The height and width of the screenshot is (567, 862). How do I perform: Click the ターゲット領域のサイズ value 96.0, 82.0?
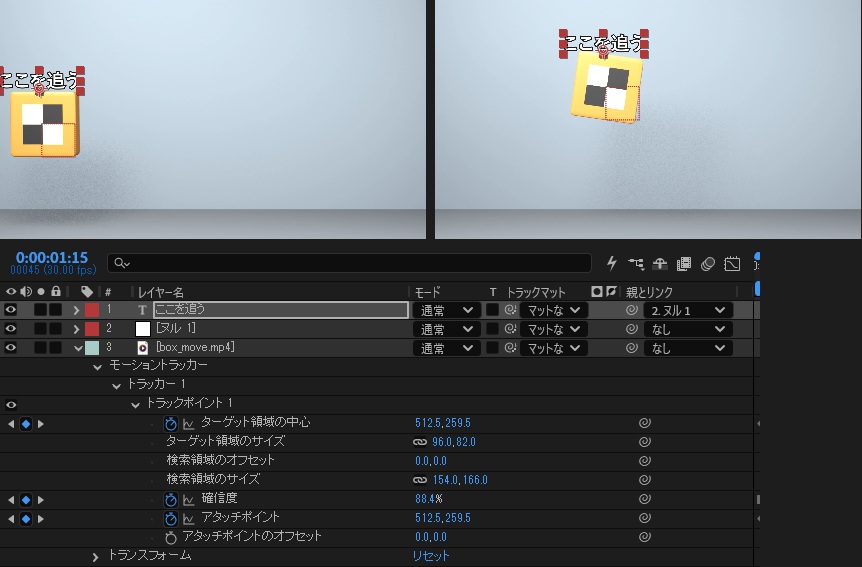click(454, 442)
